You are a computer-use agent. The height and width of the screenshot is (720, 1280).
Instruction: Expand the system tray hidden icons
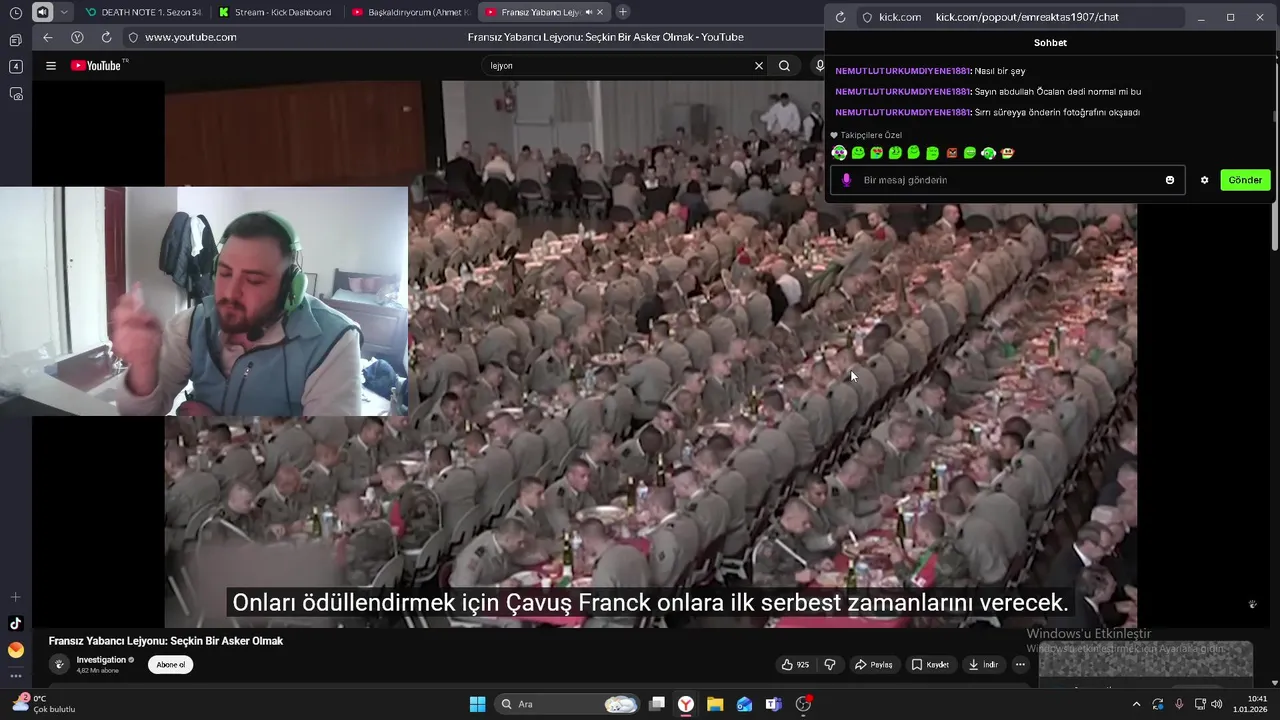coord(1136,704)
